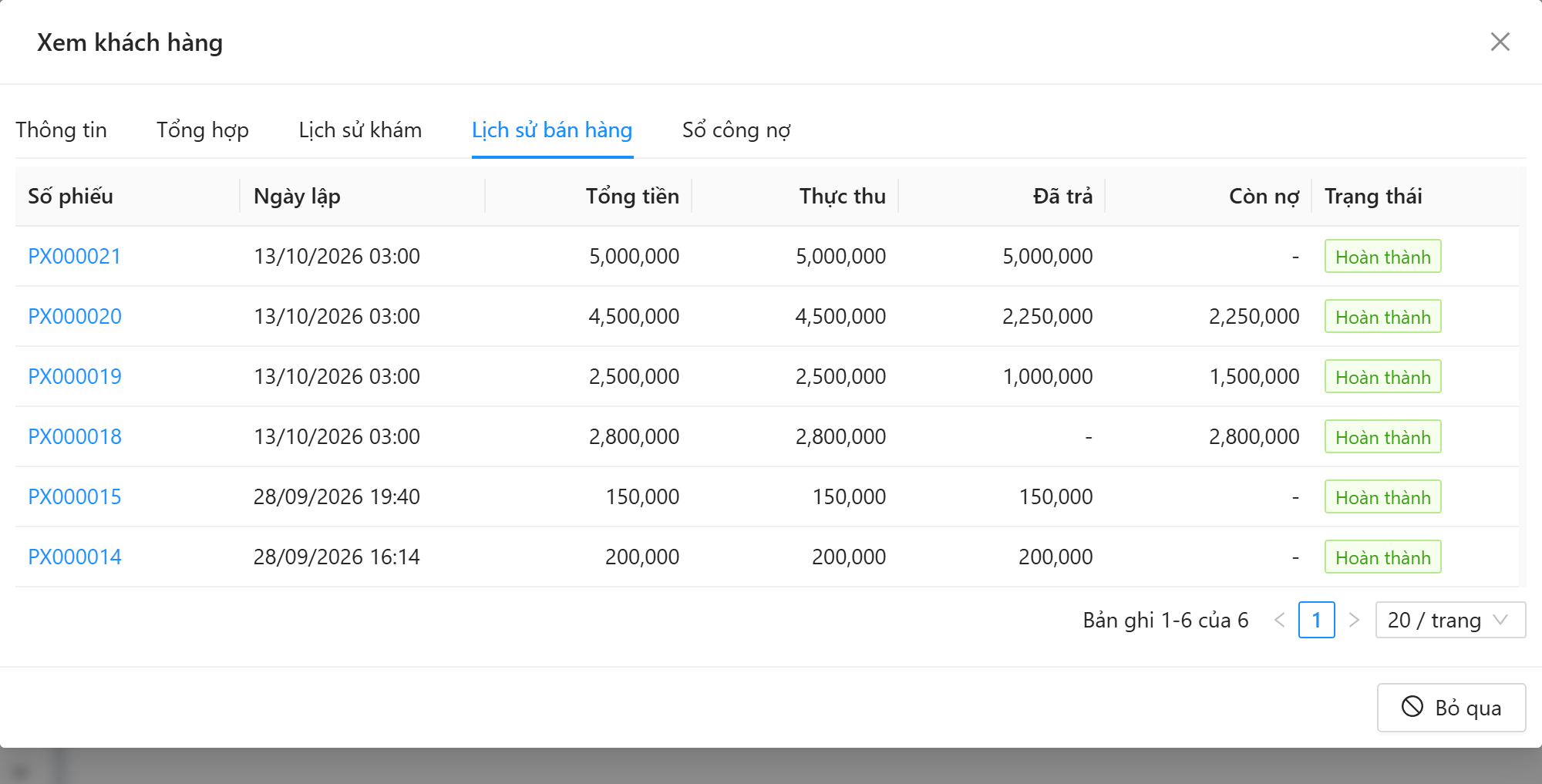Click the 28/09/2026 16:14 date cell

click(337, 557)
